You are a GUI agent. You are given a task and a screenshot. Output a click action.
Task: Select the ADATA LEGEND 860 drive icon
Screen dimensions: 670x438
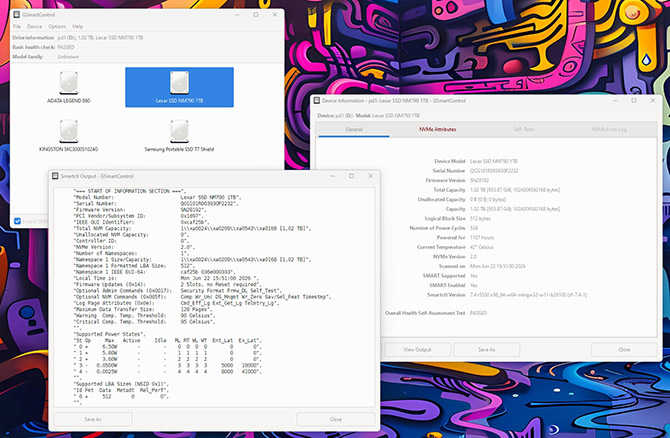(68, 87)
